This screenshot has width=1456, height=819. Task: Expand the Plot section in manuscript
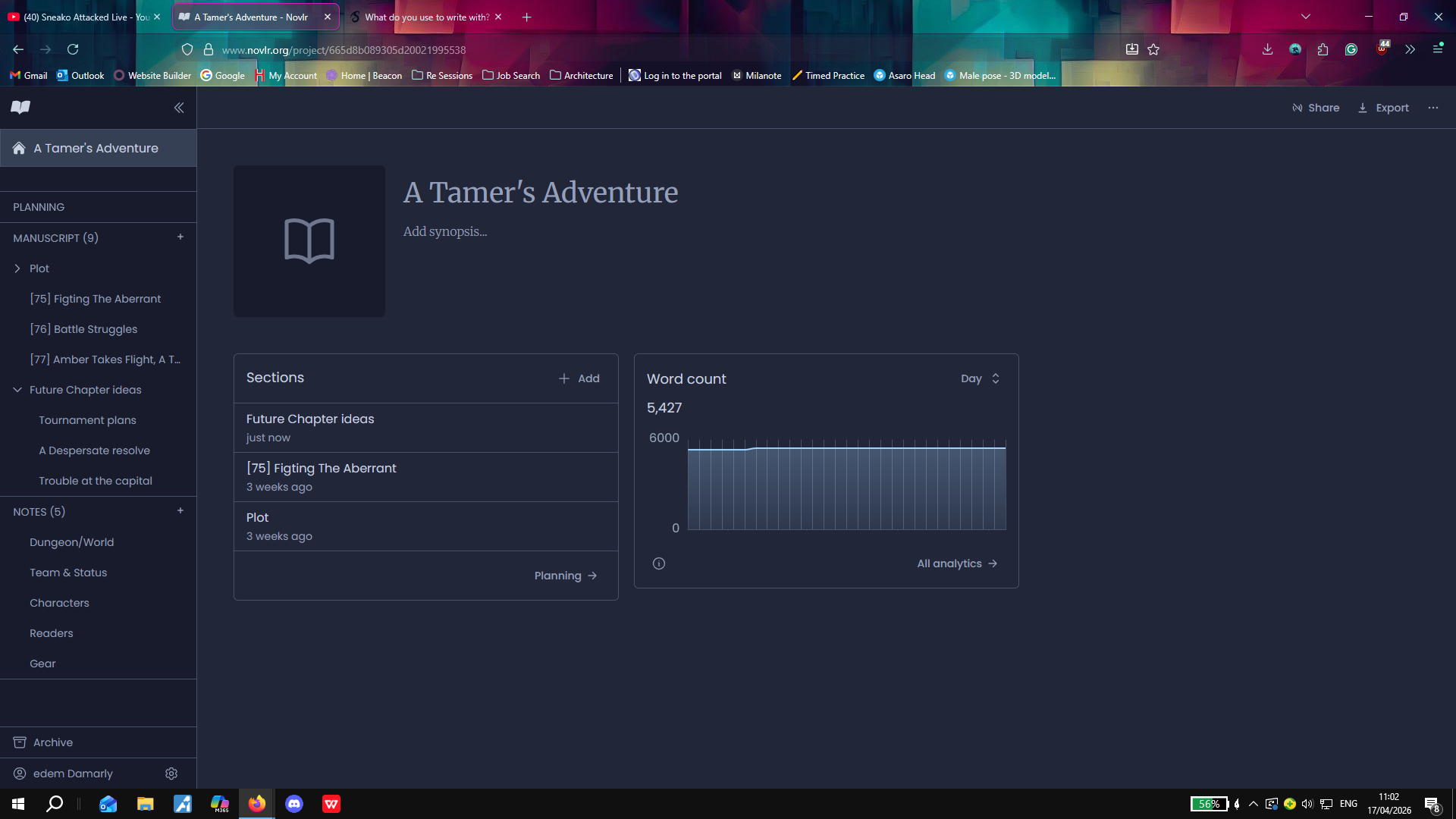point(17,268)
